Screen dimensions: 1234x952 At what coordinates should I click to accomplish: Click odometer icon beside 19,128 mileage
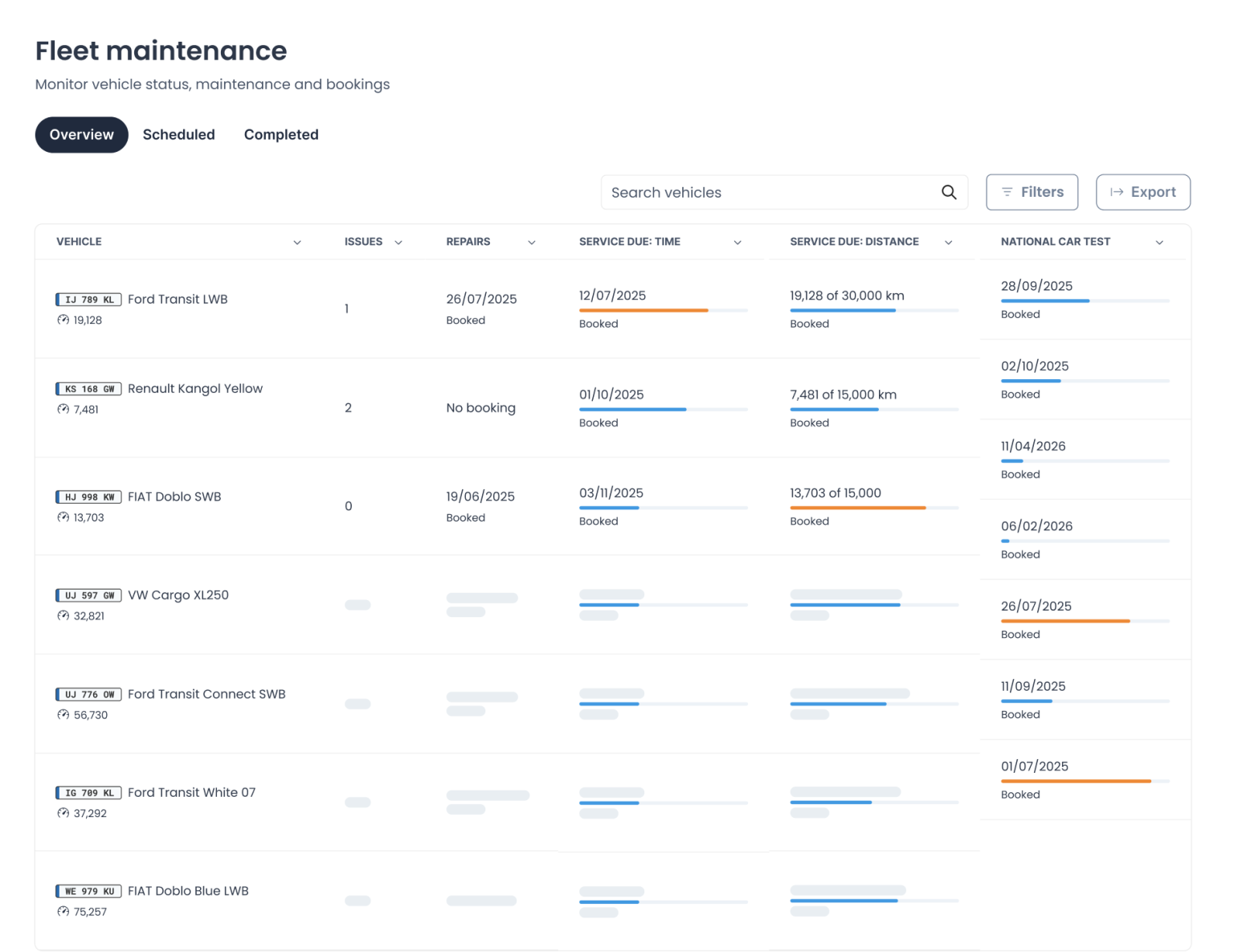(63, 320)
